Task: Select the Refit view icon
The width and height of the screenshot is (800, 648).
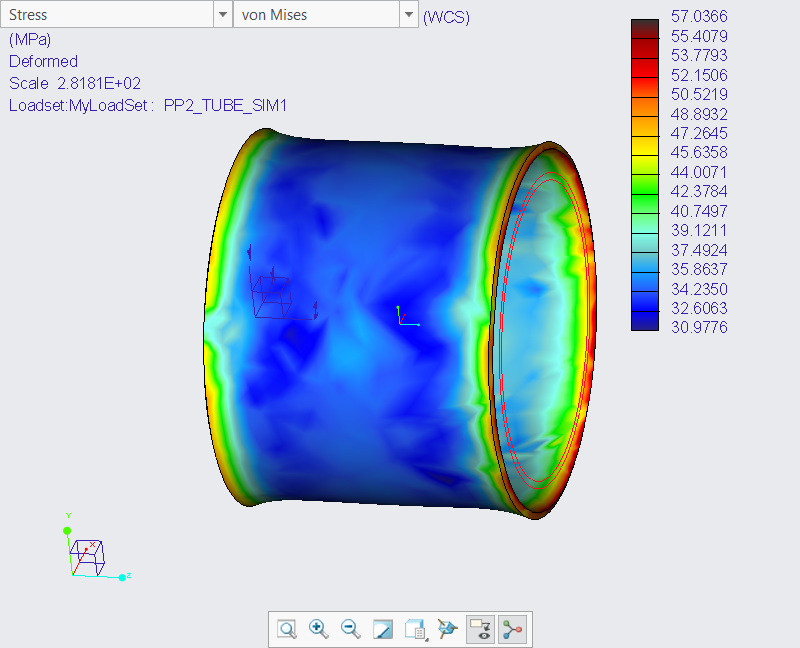Action: click(x=382, y=629)
